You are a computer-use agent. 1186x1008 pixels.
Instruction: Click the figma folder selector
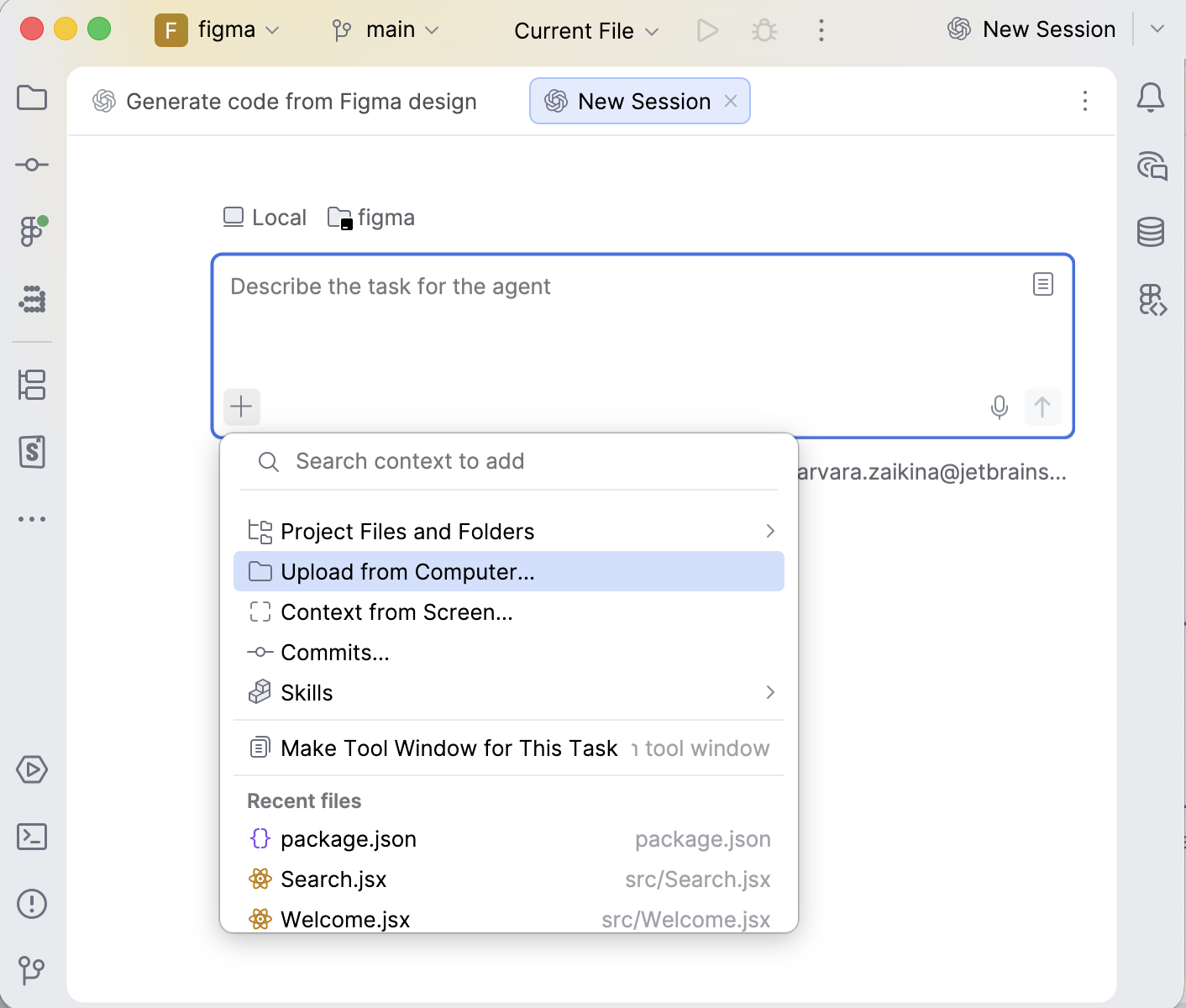click(371, 218)
